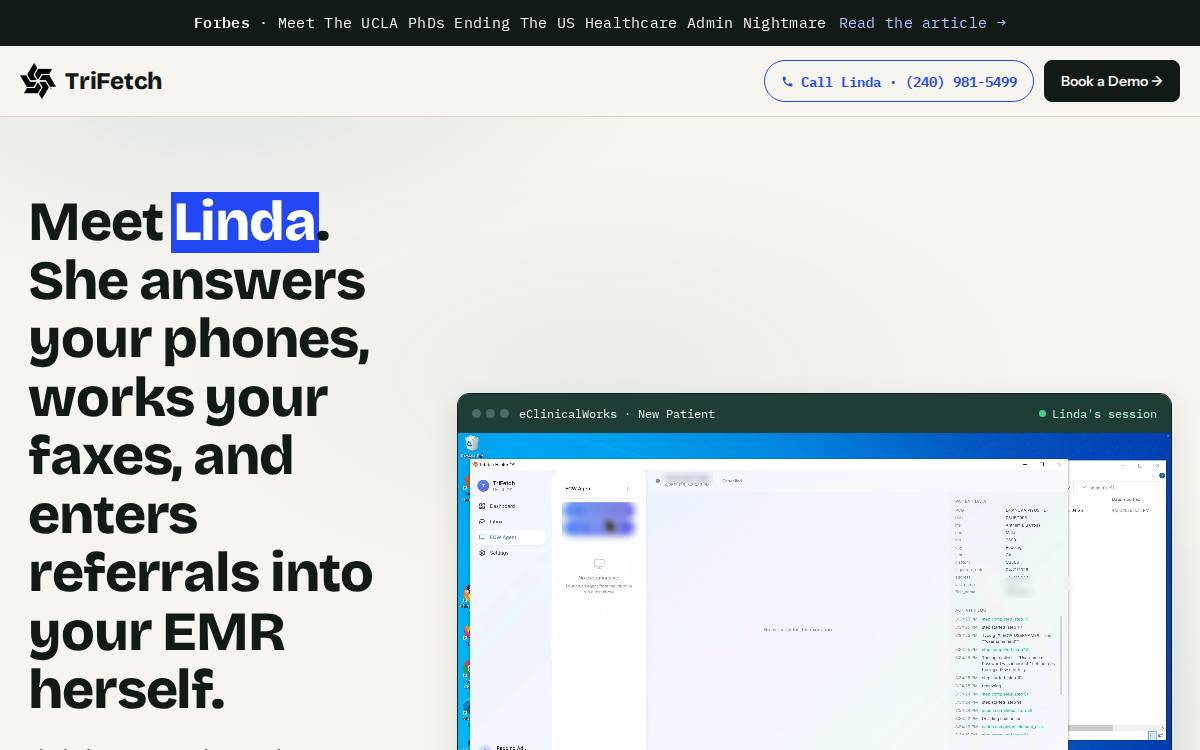This screenshot has height=750, width=1200.
Task: Click the green Linda's session status indicator
Action: pyautogui.click(x=1098, y=414)
